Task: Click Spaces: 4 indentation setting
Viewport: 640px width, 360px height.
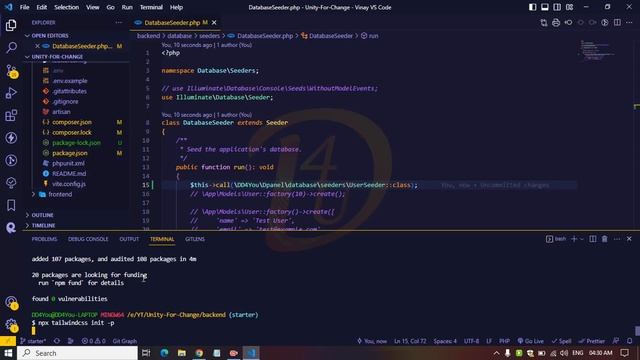Action: pos(445,341)
